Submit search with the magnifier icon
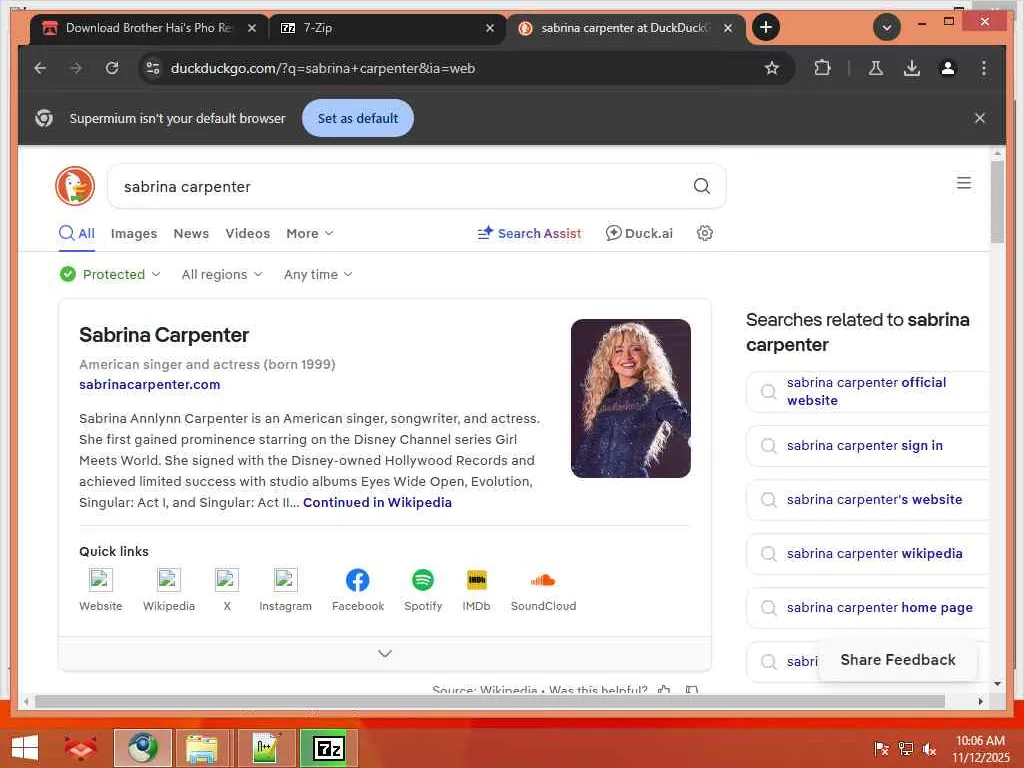This screenshot has height=768, width=1024. click(x=701, y=186)
